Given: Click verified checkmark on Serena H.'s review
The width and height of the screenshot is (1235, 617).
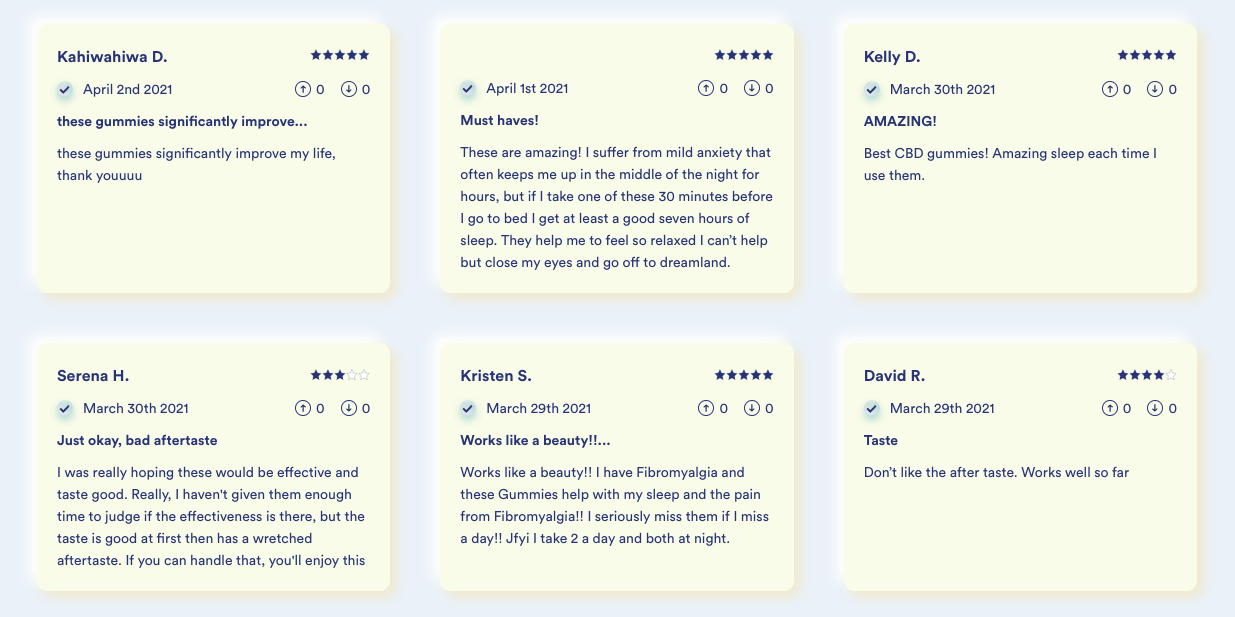Looking at the screenshot, I should point(65,408).
